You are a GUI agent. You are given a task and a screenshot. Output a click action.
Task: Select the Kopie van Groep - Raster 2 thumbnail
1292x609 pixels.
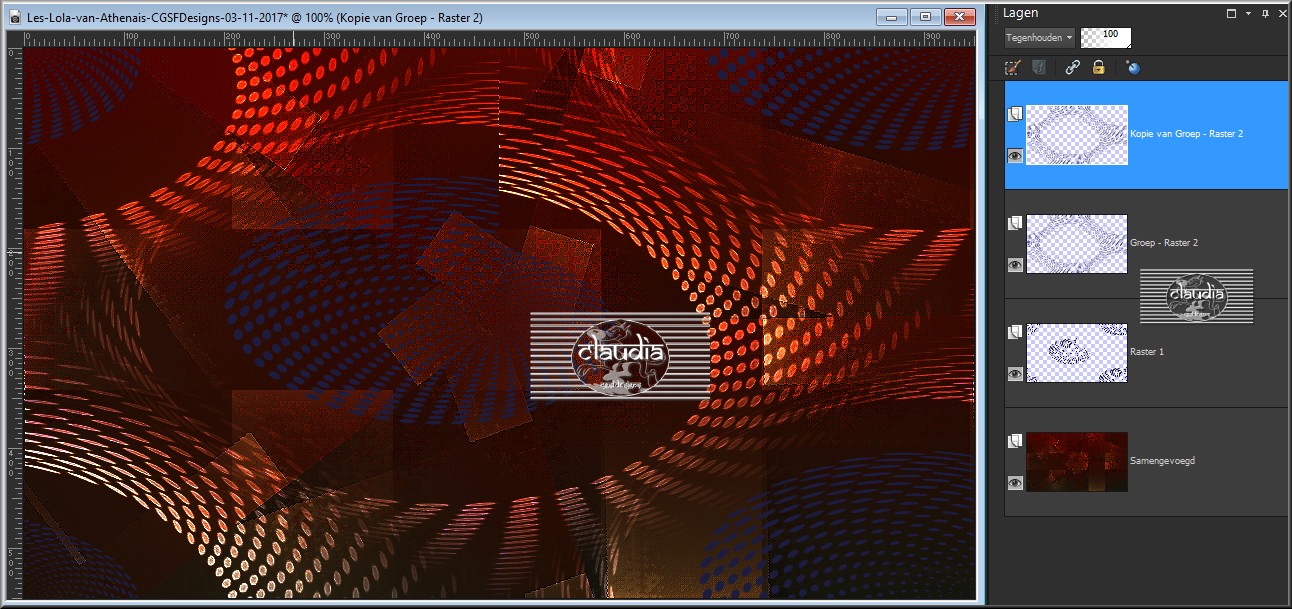coord(1077,135)
